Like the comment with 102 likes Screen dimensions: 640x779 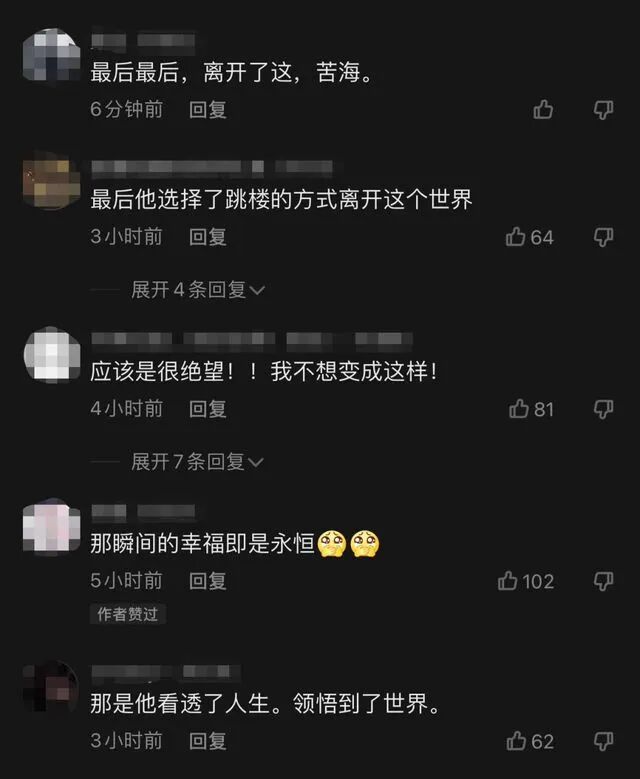point(526,581)
